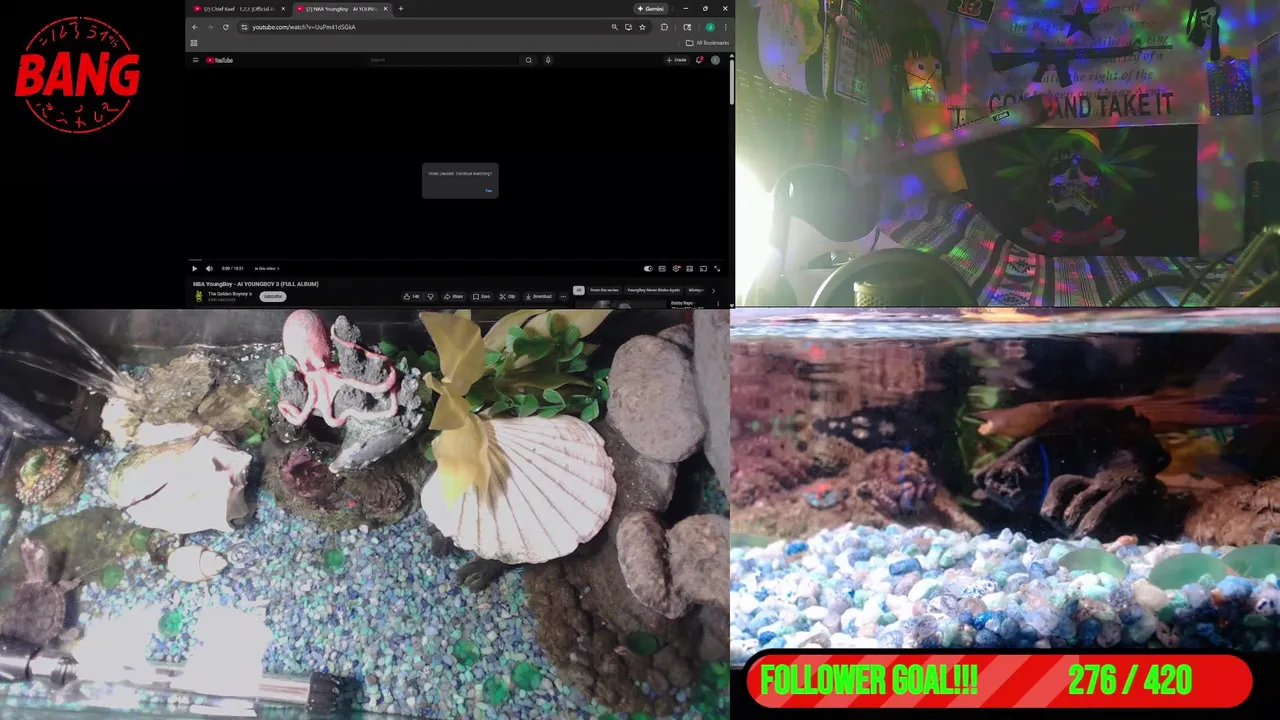Click the install app icon in address bar
The width and height of the screenshot is (1280, 720).
(x=628, y=27)
